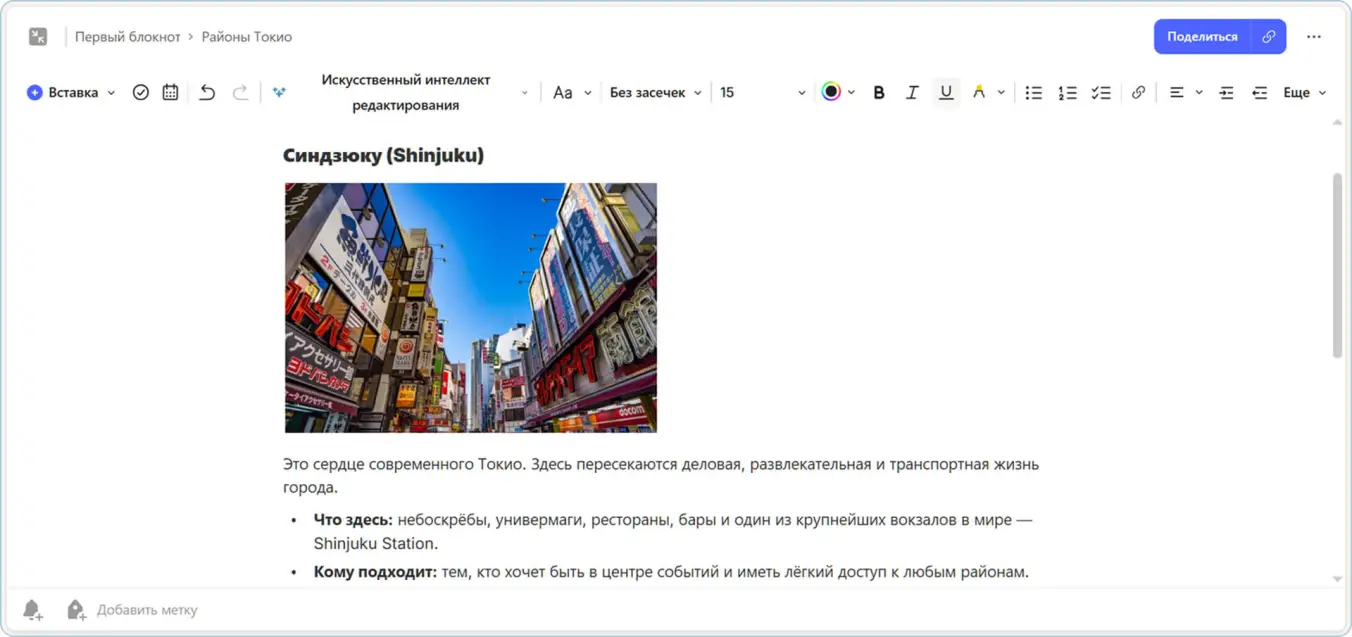Open the Без засечек font dropdown

pos(655,92)
